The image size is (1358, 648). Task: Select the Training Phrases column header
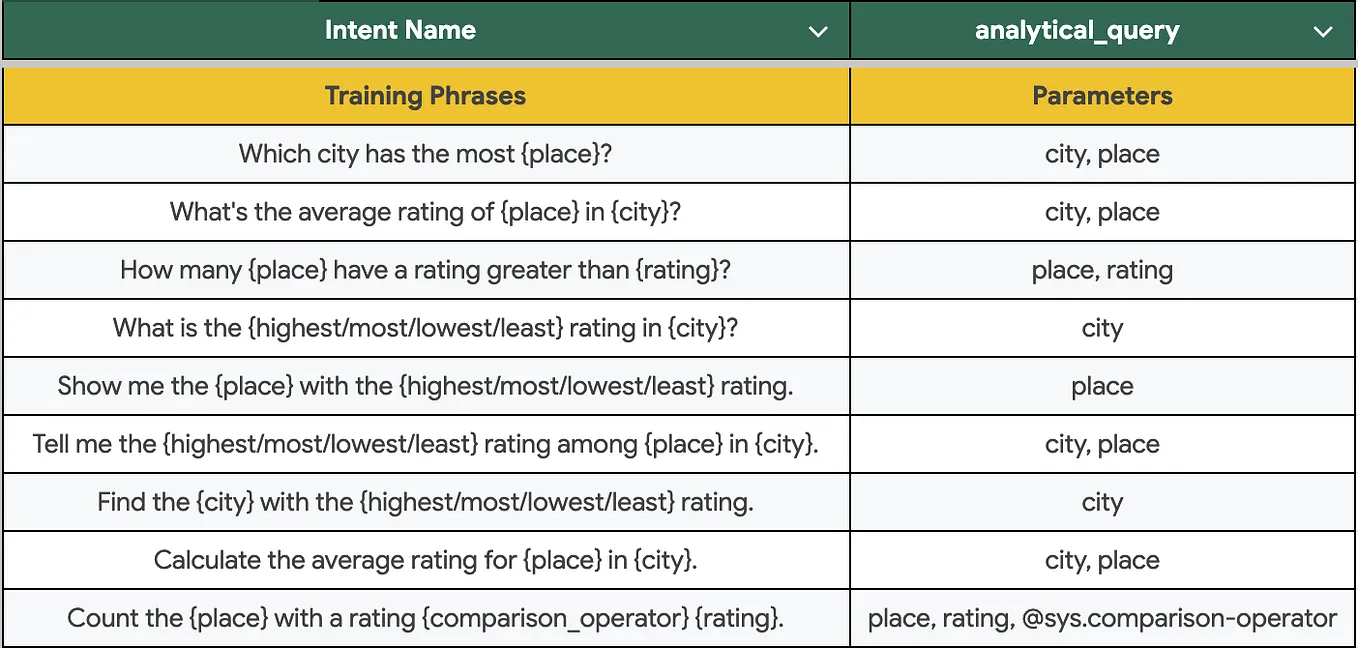[x=424, y=96]
